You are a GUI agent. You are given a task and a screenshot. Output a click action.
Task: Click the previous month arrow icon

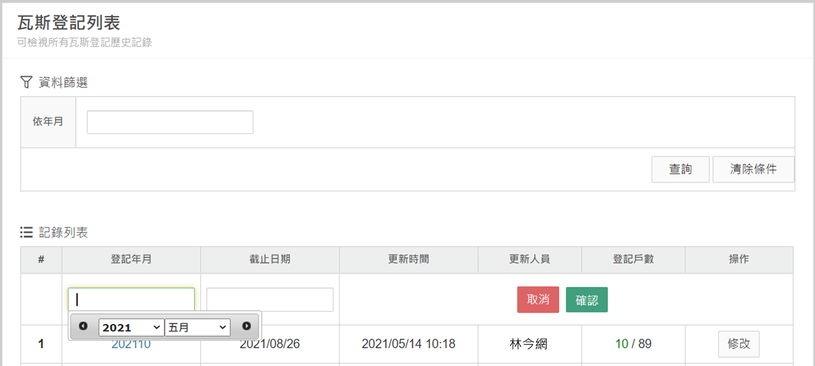(83, 326)
